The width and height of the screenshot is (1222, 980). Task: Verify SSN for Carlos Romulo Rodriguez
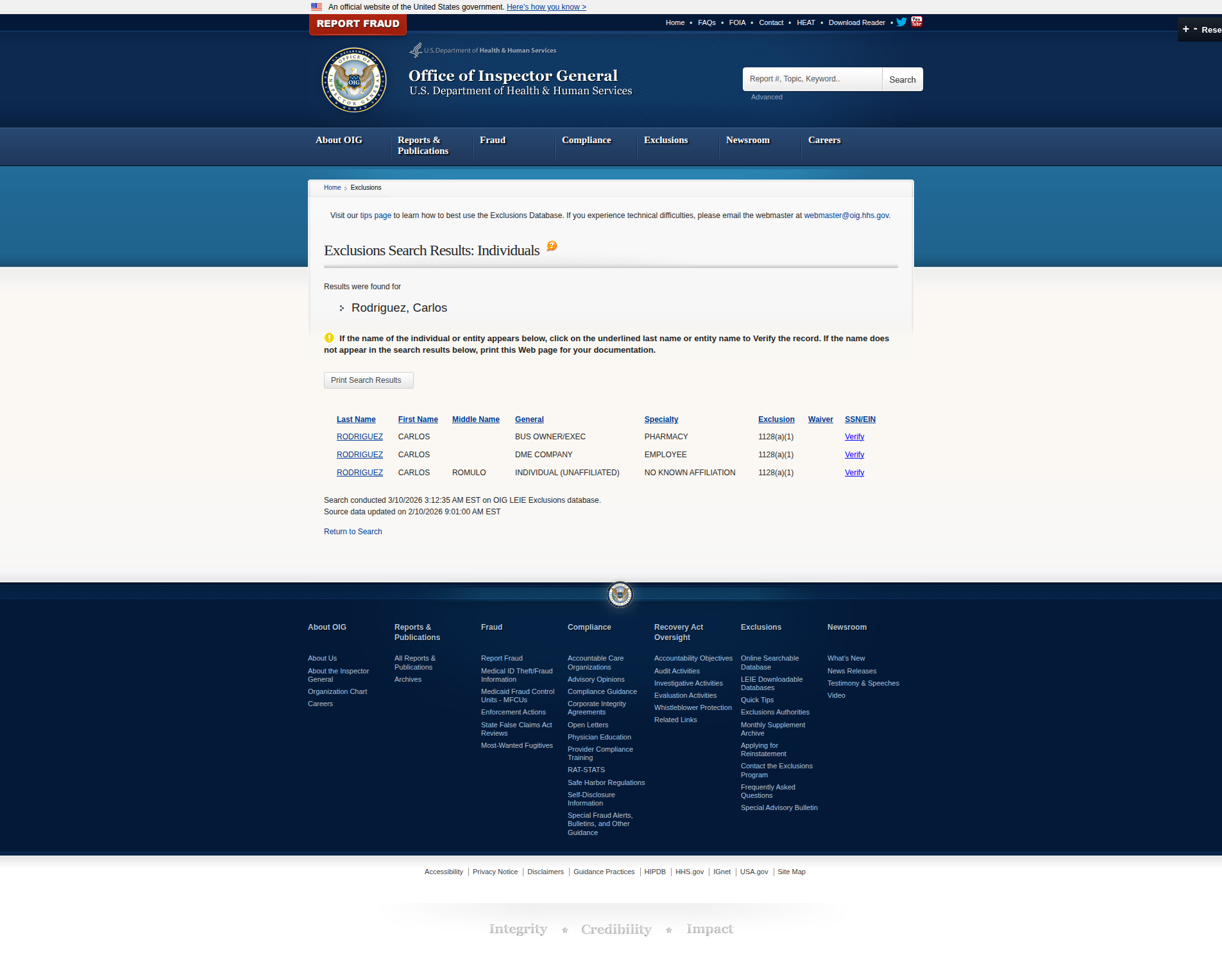854,473
